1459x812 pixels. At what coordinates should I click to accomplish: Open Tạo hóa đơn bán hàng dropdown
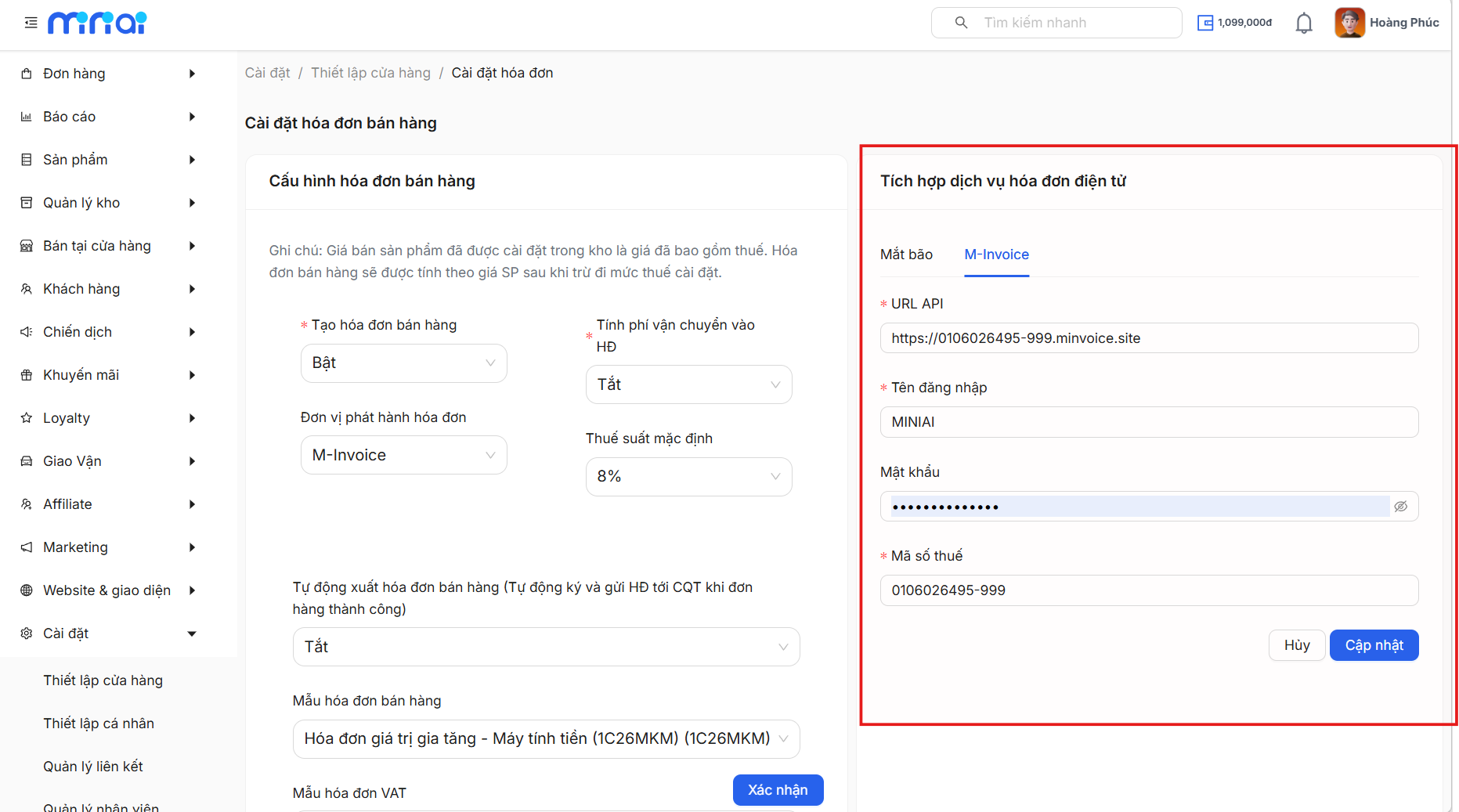click(404, 363)
